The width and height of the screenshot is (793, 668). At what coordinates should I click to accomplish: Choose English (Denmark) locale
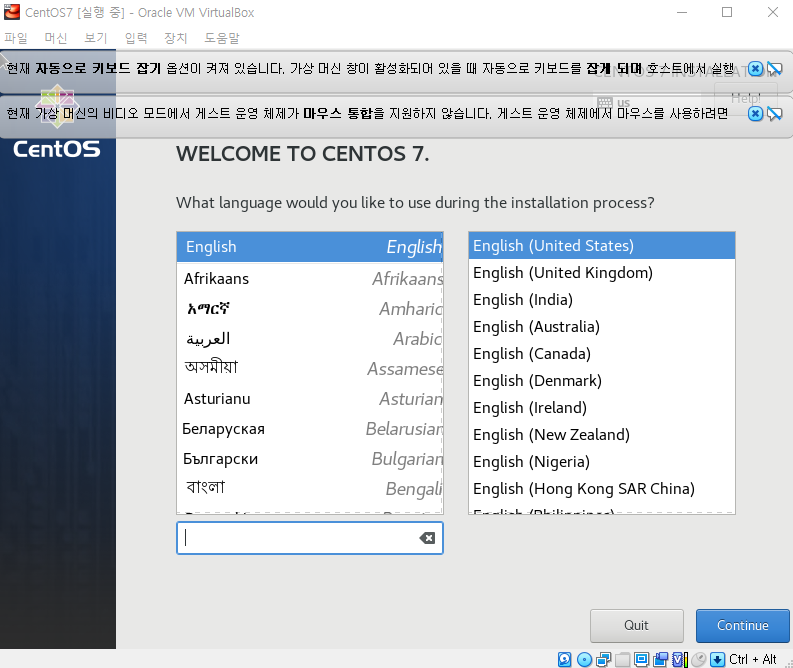[x=602, y=381]
